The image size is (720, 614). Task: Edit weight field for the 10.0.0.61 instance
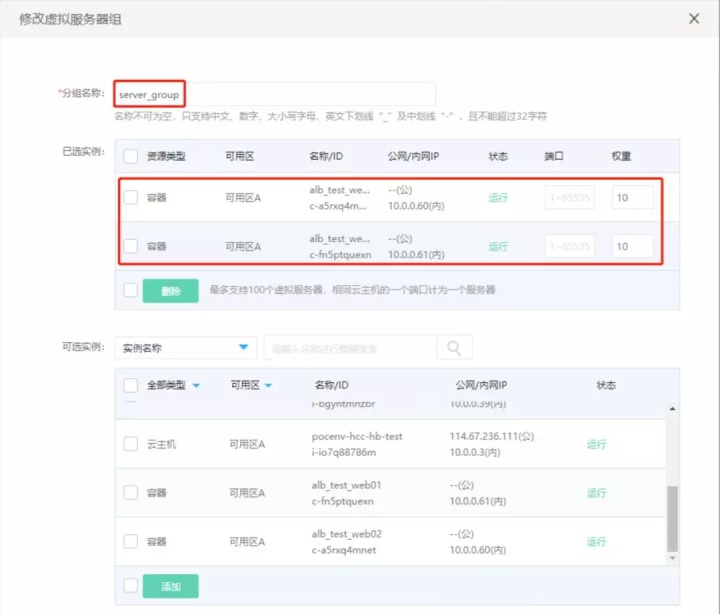(632, 246)
